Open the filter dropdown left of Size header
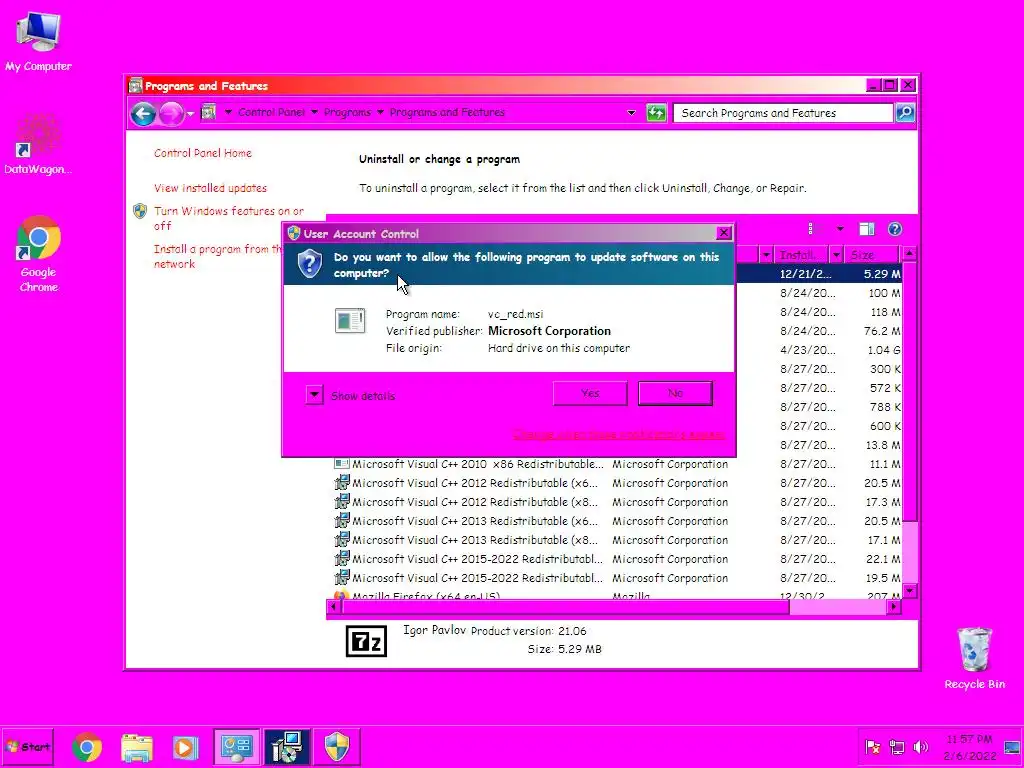The width and height of the screenshot is (1024, 768). pos(836,255)
